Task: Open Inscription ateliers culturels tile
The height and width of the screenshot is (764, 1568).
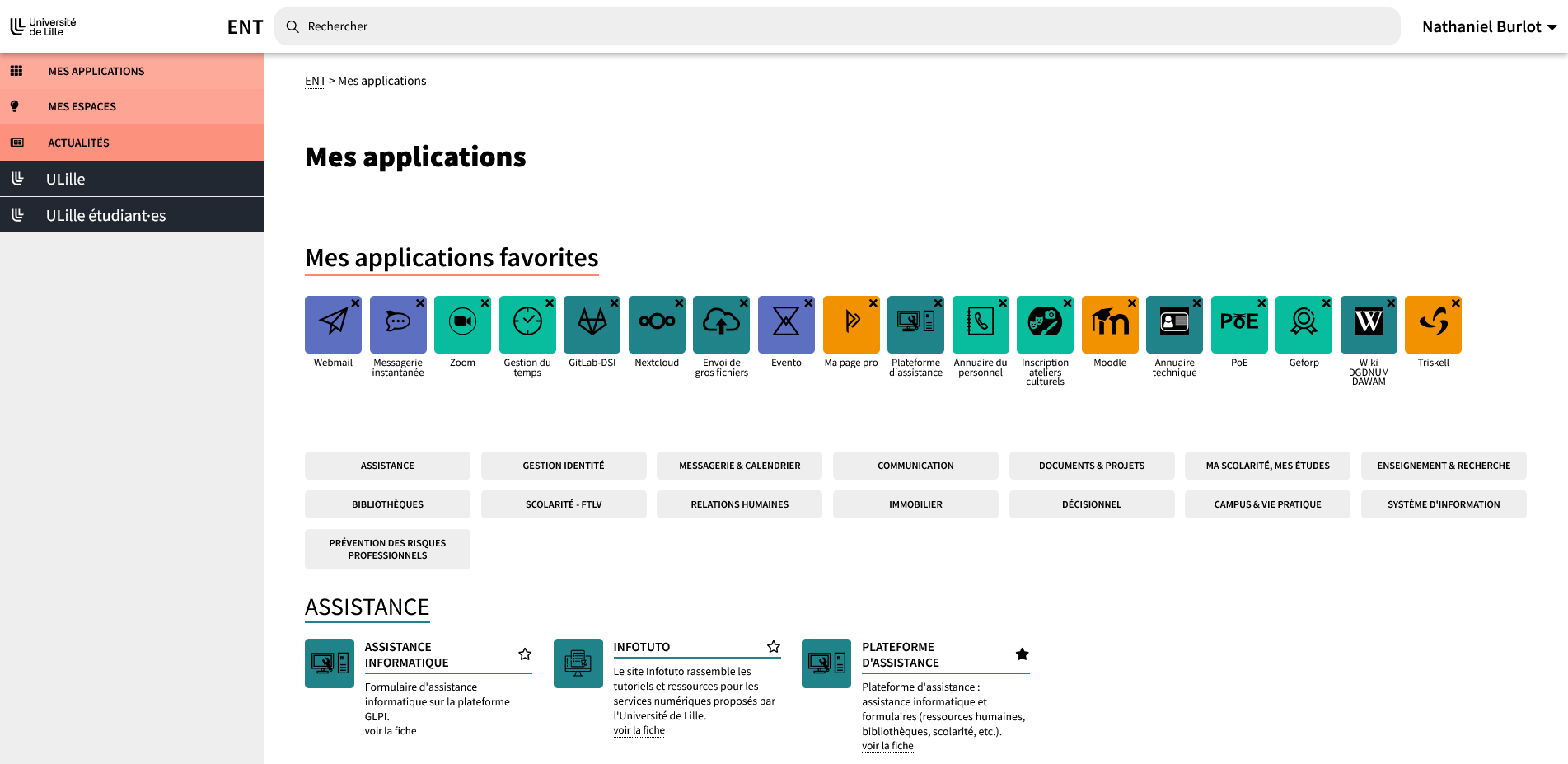Action: tap(1045, 325)
